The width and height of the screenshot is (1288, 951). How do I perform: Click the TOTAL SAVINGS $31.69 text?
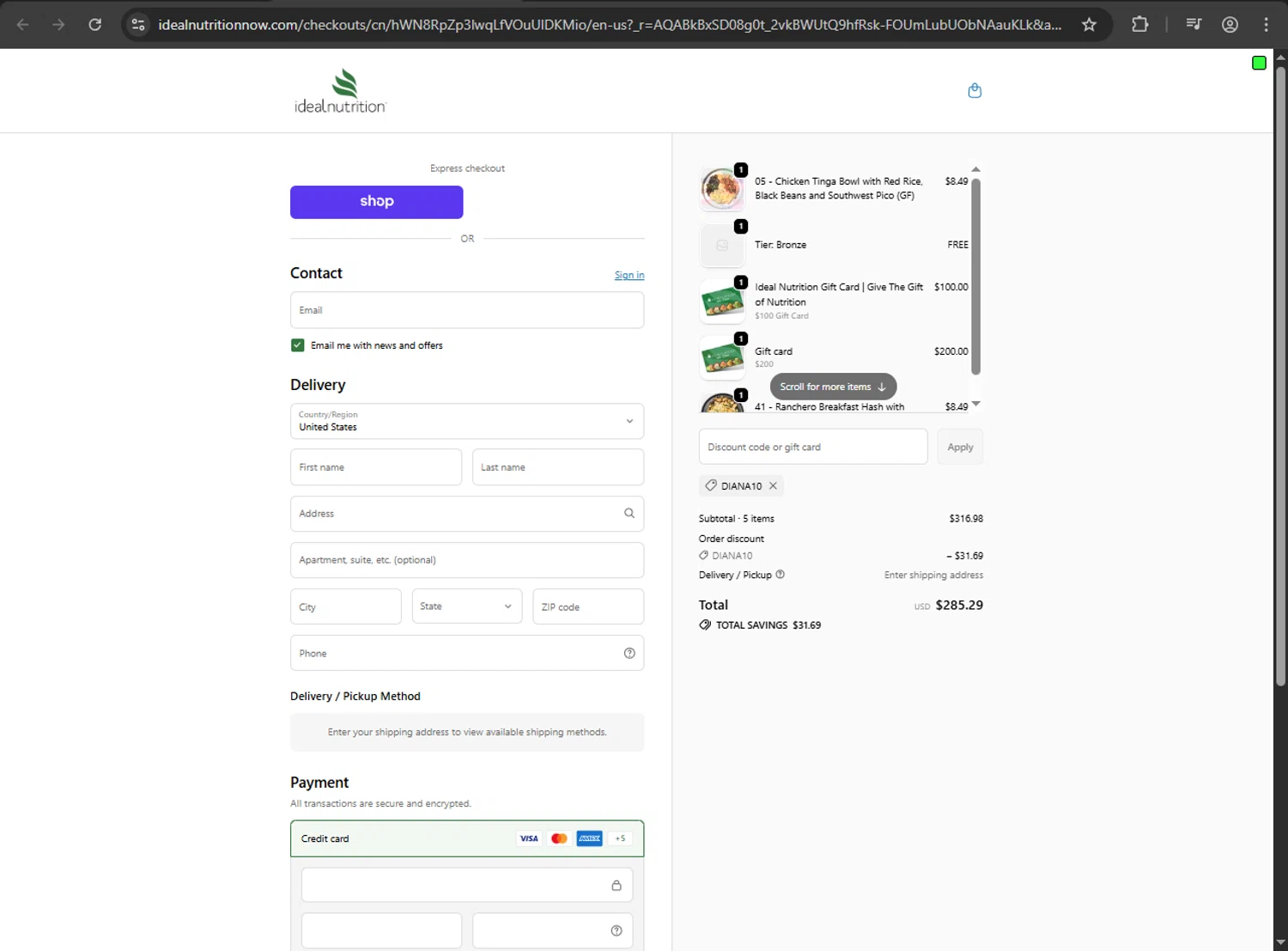[x=769, y=625]
